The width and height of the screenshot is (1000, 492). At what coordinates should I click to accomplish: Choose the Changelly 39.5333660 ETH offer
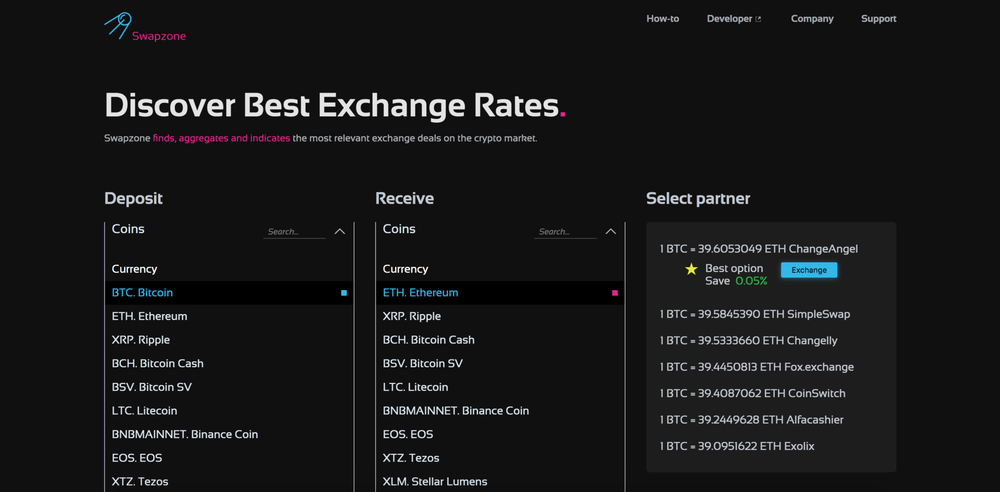pos(749,341)
